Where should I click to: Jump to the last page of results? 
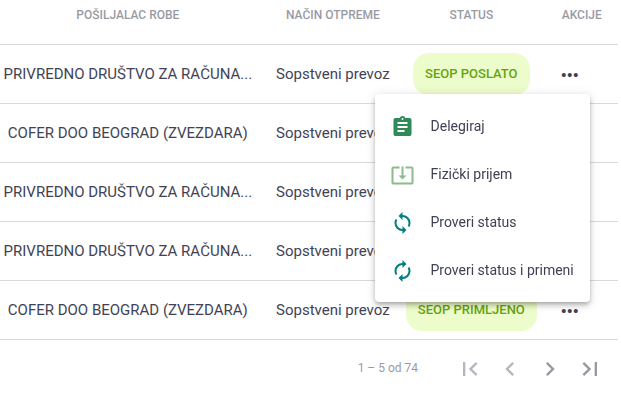point(590,368)
